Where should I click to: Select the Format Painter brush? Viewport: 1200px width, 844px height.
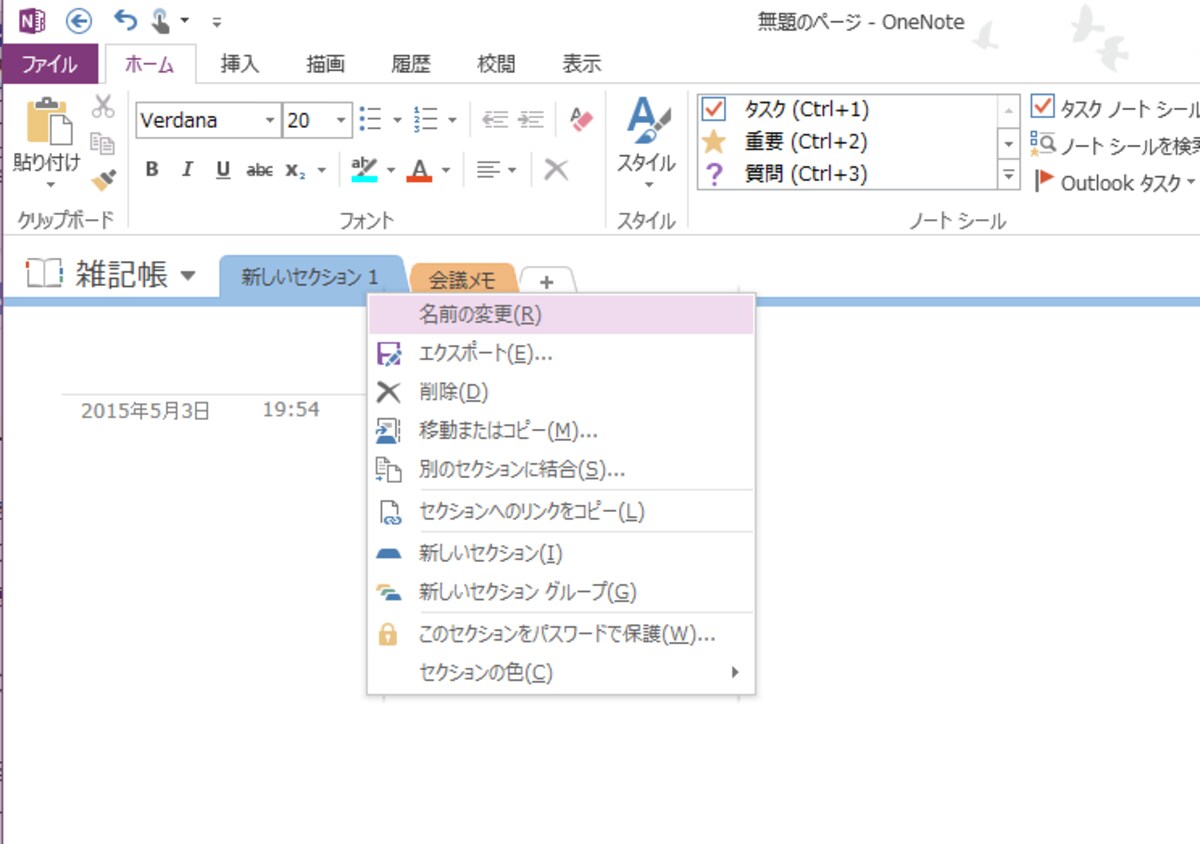point(103,179)
